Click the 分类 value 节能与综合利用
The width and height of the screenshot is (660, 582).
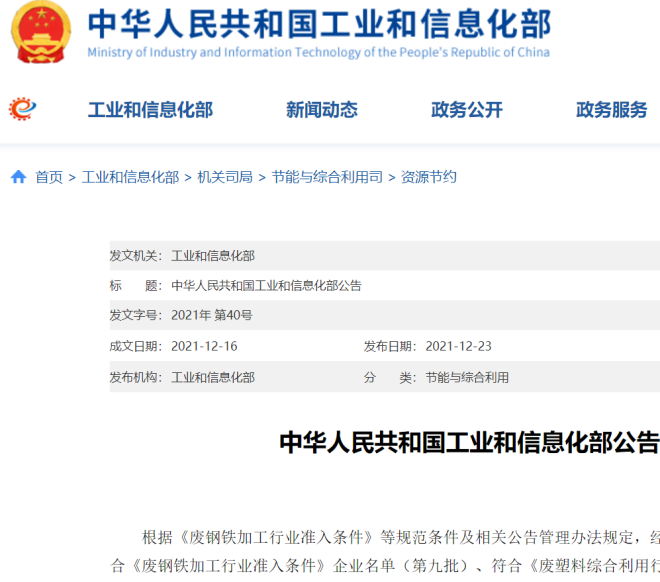(x=467, y=378)
